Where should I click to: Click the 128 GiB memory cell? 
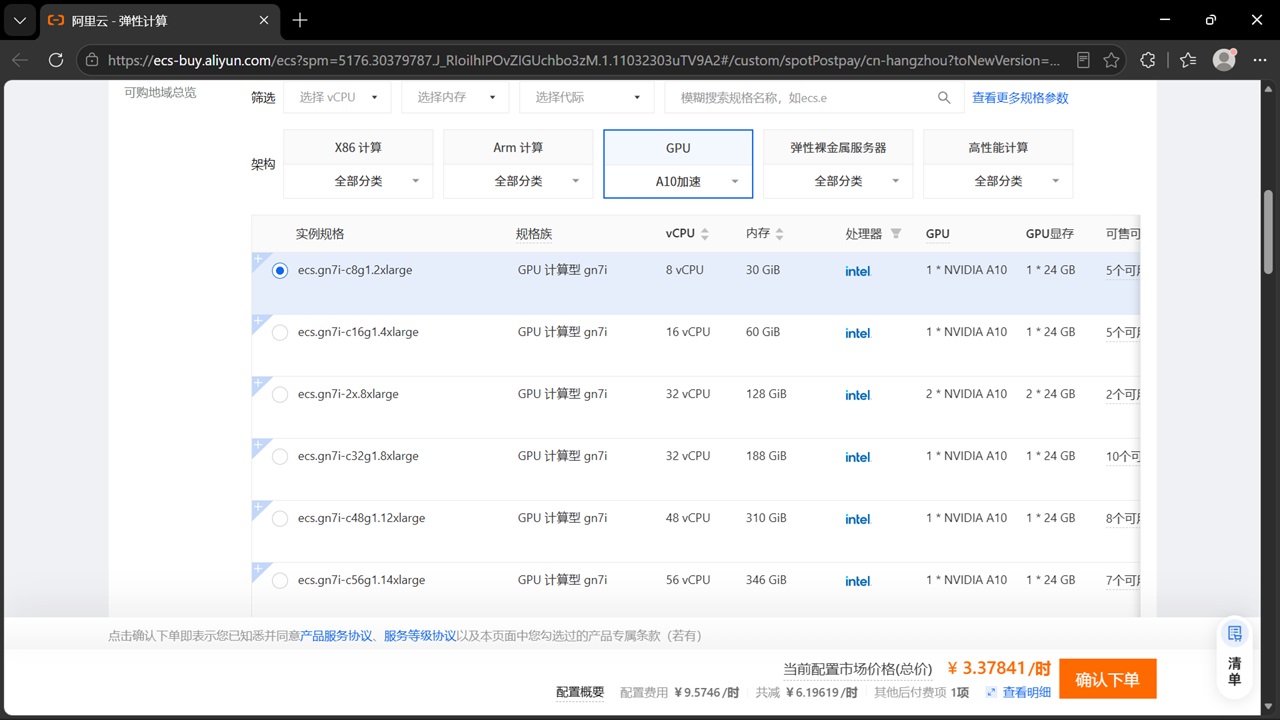tap(766, 394)
